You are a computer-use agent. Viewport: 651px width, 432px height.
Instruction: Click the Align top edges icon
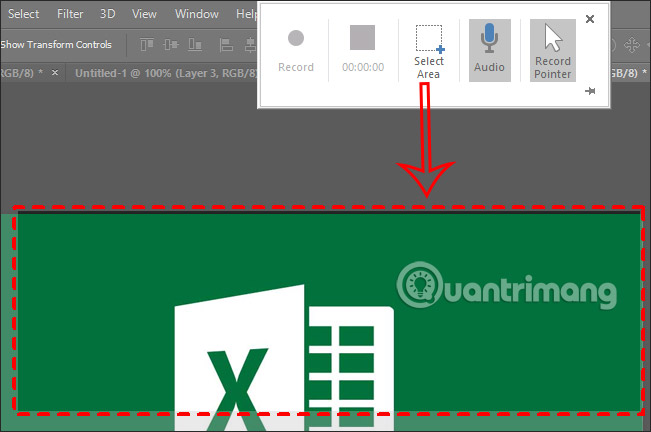(x=147, y=44)
